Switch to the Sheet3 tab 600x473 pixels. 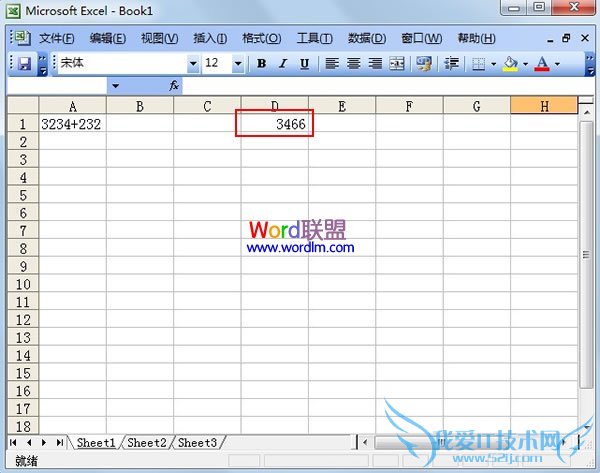coord(197,443)
